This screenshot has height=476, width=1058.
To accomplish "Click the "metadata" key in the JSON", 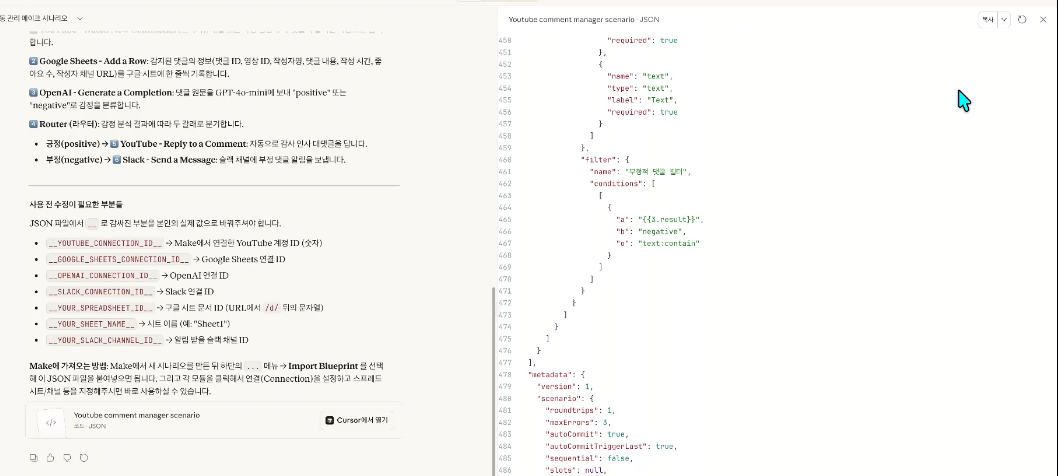I will point(549,374).
